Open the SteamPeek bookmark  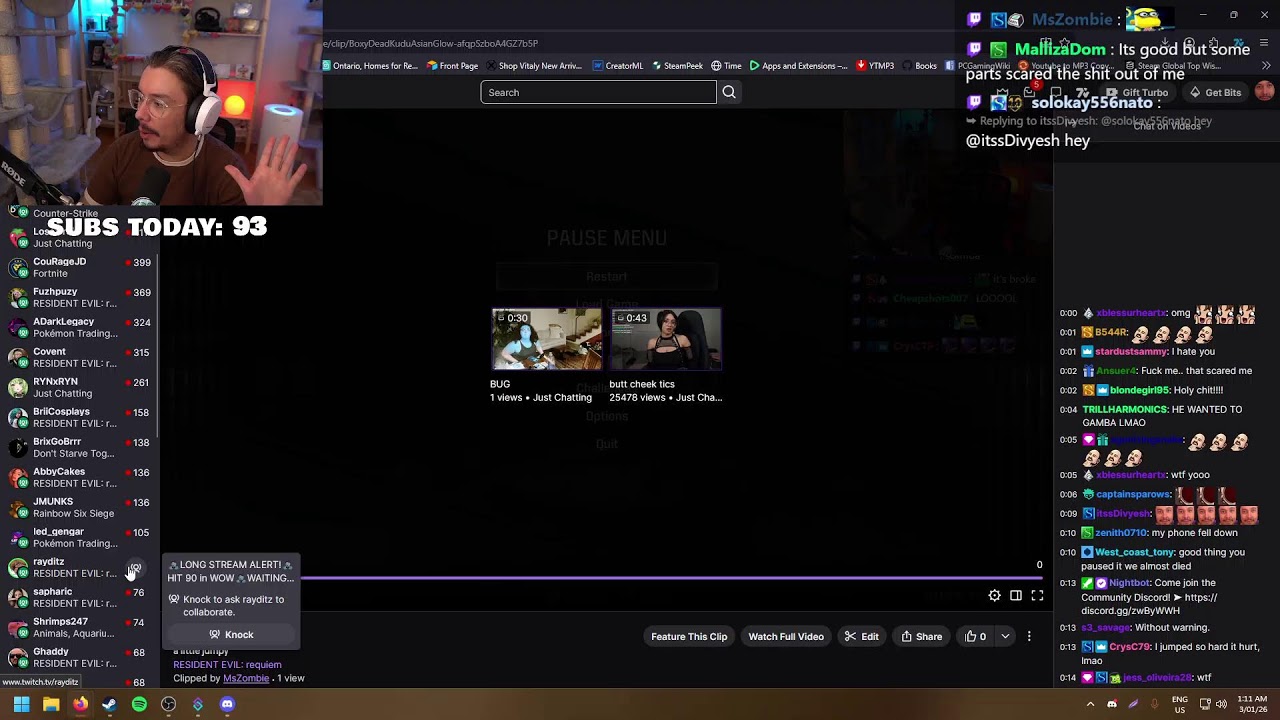677,66
